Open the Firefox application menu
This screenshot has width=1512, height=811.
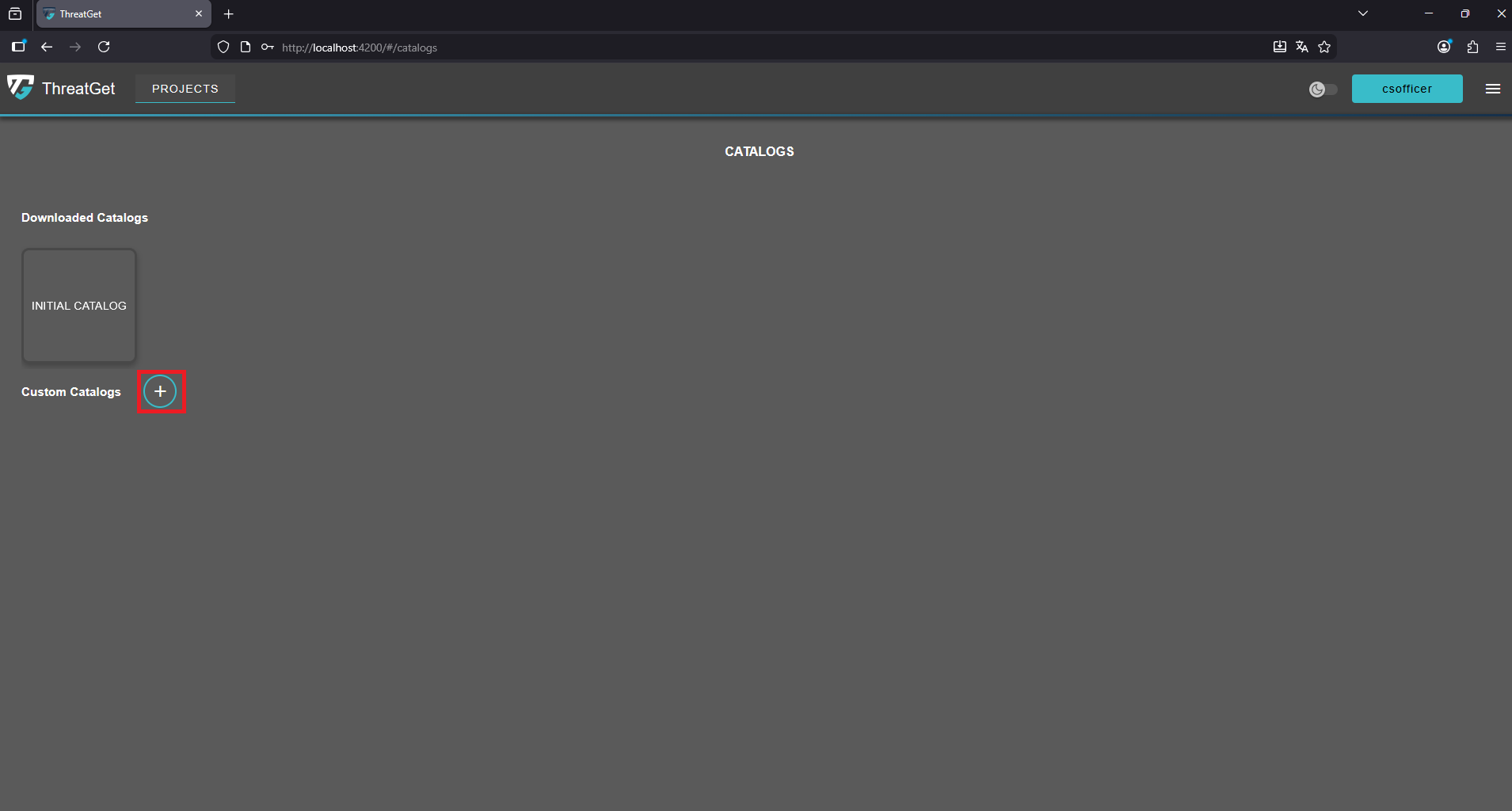[x=1500, y=48]
